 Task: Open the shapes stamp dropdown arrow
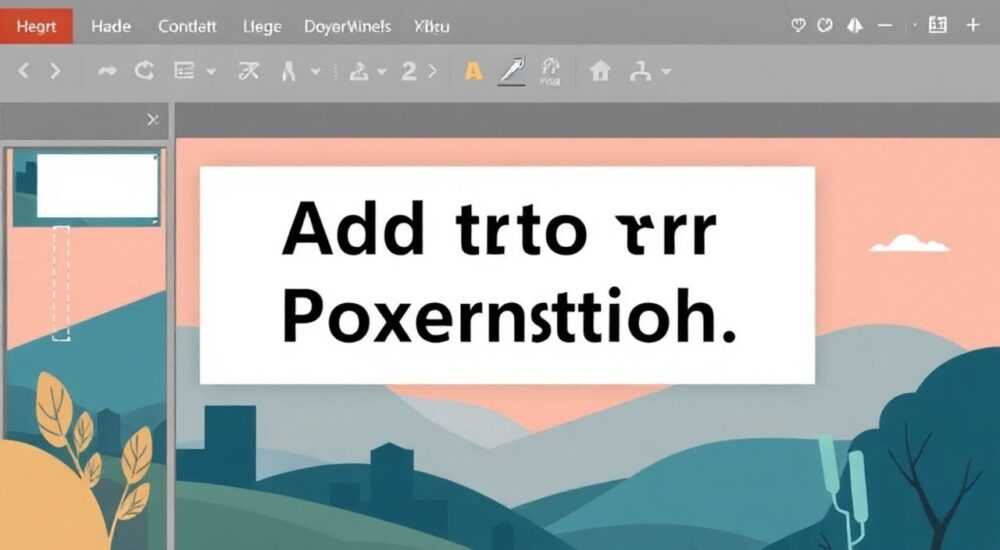[x=382, y=71]
